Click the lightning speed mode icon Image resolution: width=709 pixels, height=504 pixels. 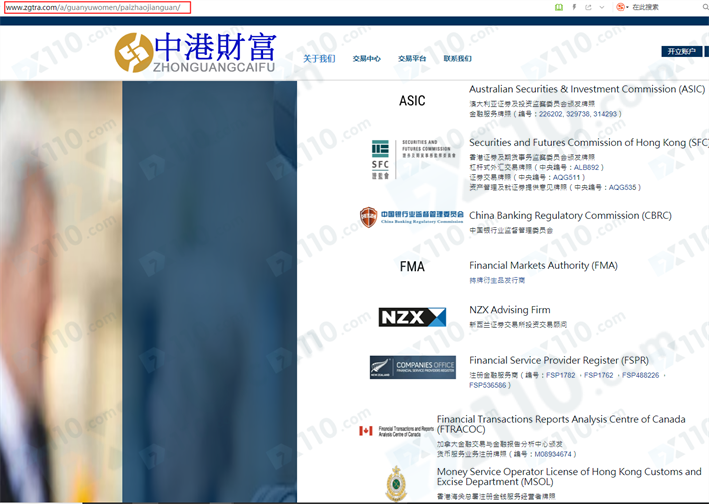[x=574, y=7]
